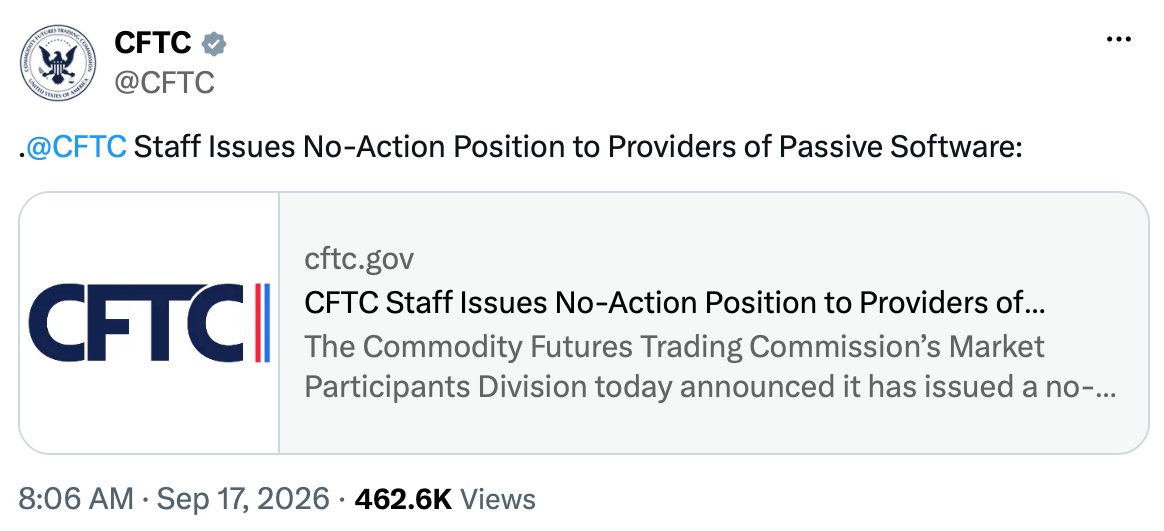Image resolution: width=1164 pixels, height=531 pixels.
Task: Click the bold CFTC display name
Action: (153, 43)
